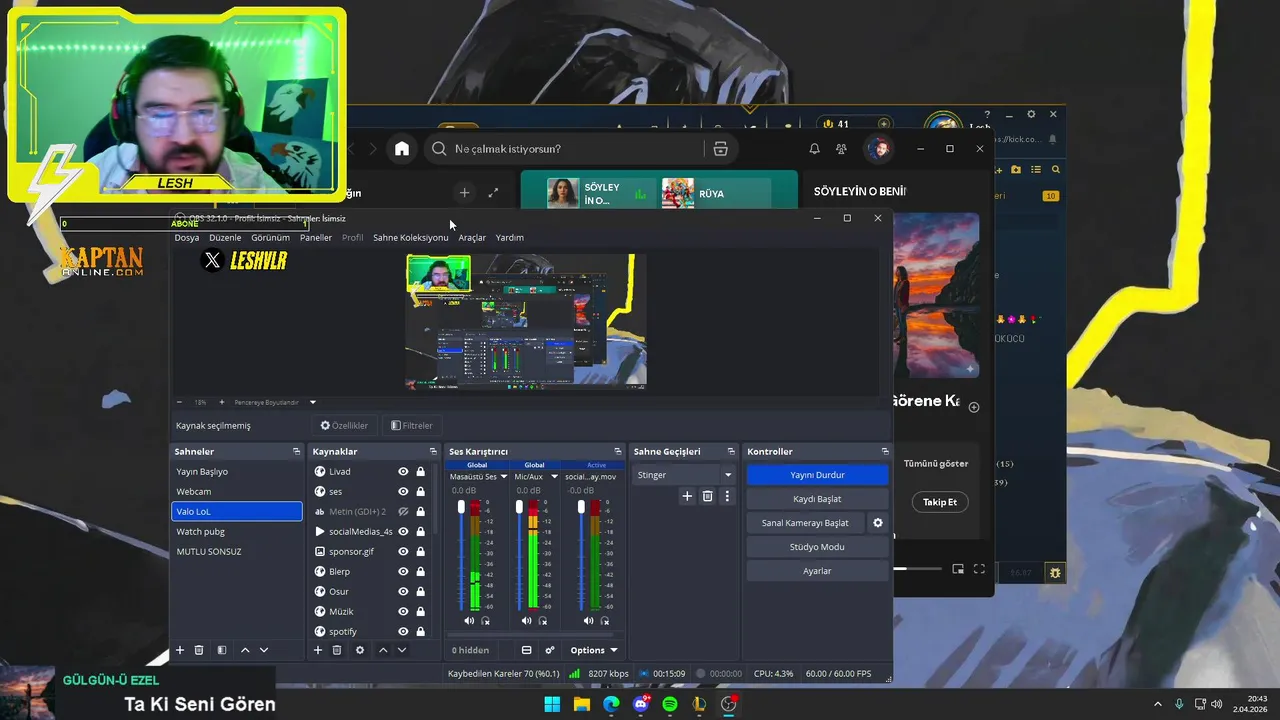Image resolution: width=1280 pixels, height=720 pixels.
Task: Mute the Masaüstü Ses speaker icon
Action: coord(469,621)
